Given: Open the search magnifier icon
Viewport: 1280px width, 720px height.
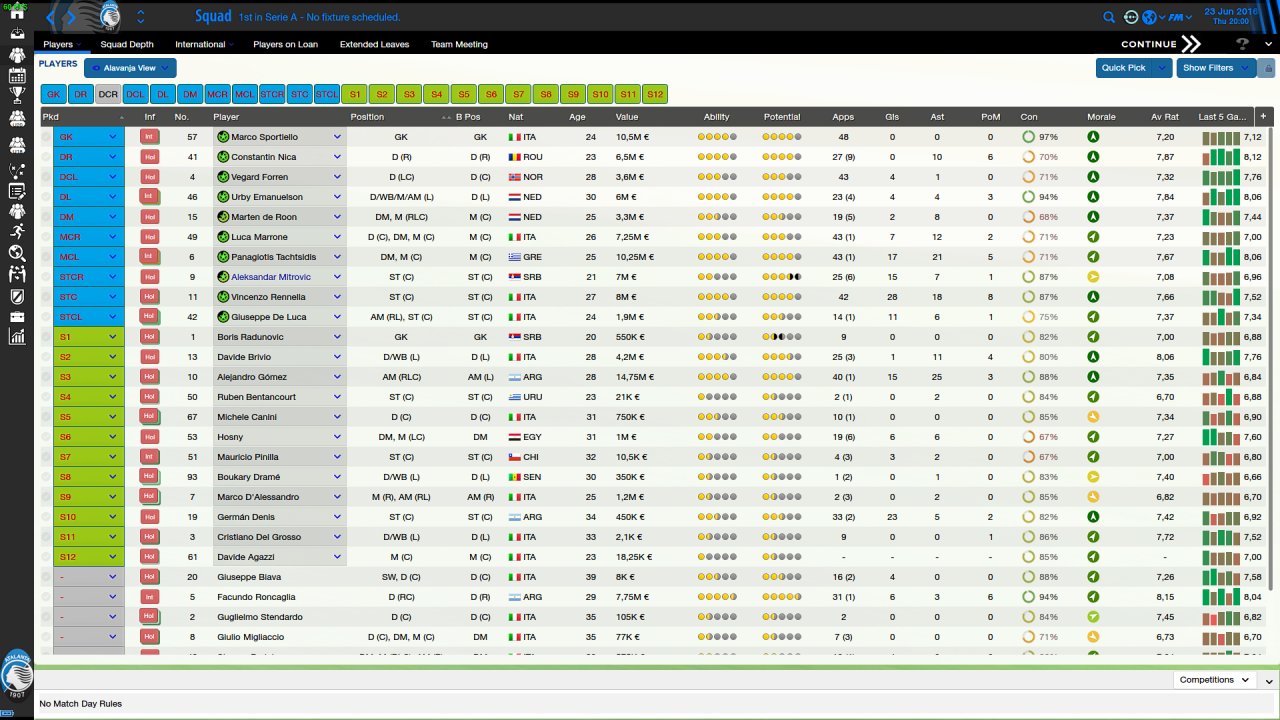Looking at the screenshot, I should click(1109, 17).
